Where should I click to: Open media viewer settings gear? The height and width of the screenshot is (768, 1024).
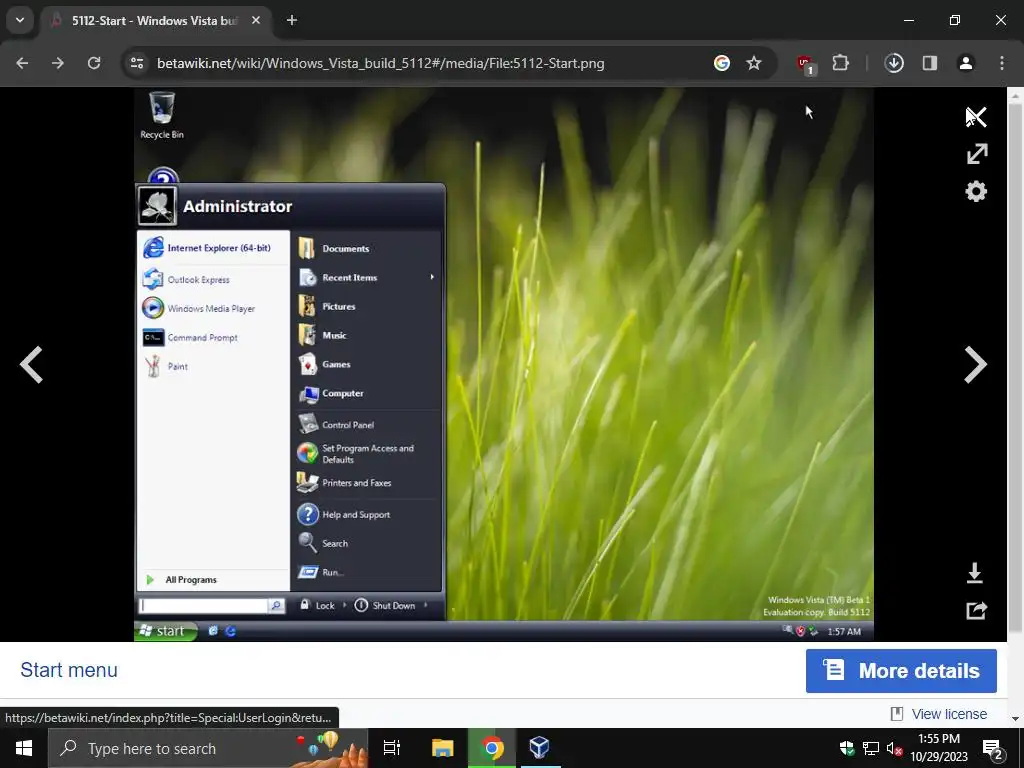click(976, 191)
